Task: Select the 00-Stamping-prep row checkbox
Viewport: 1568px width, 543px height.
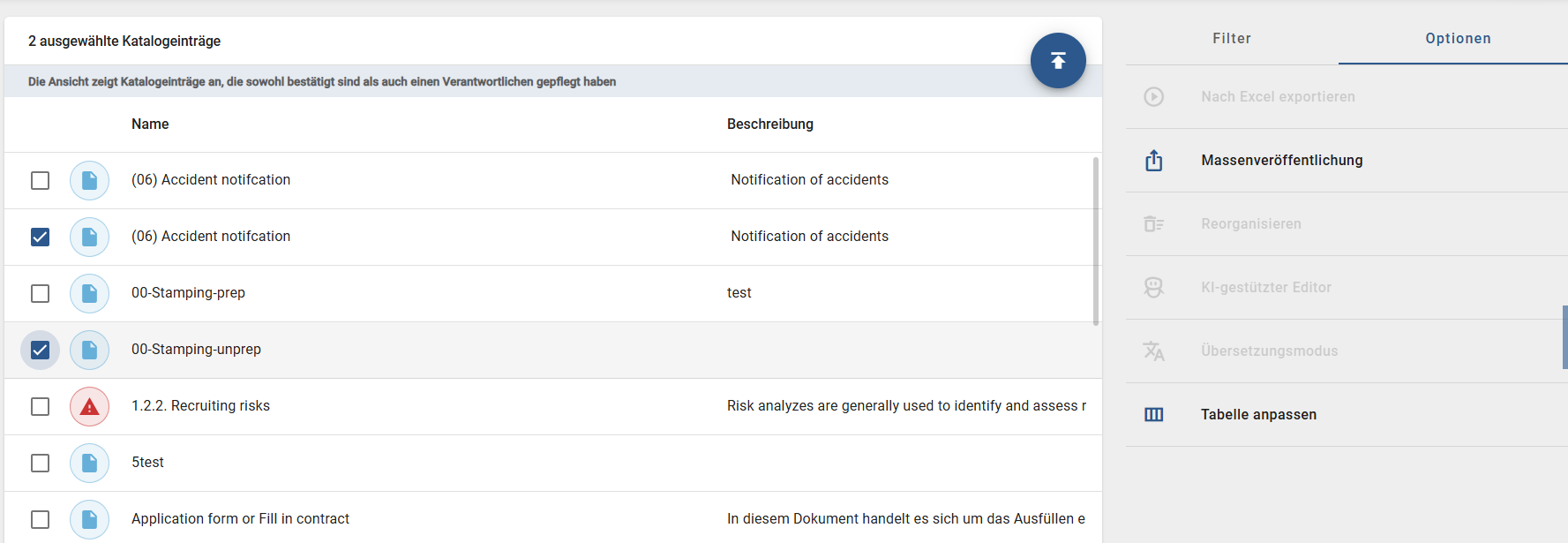Action: 41,294
